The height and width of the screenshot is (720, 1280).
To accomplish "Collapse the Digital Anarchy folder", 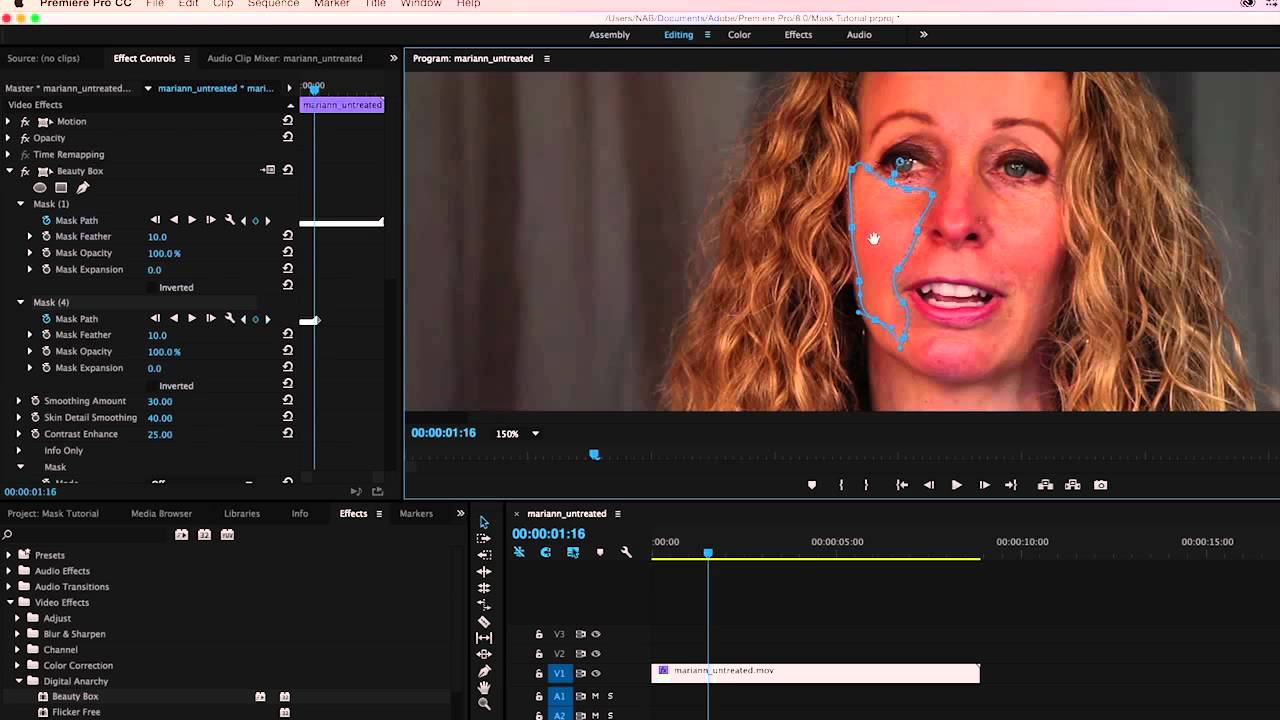I will click(18, 681).
